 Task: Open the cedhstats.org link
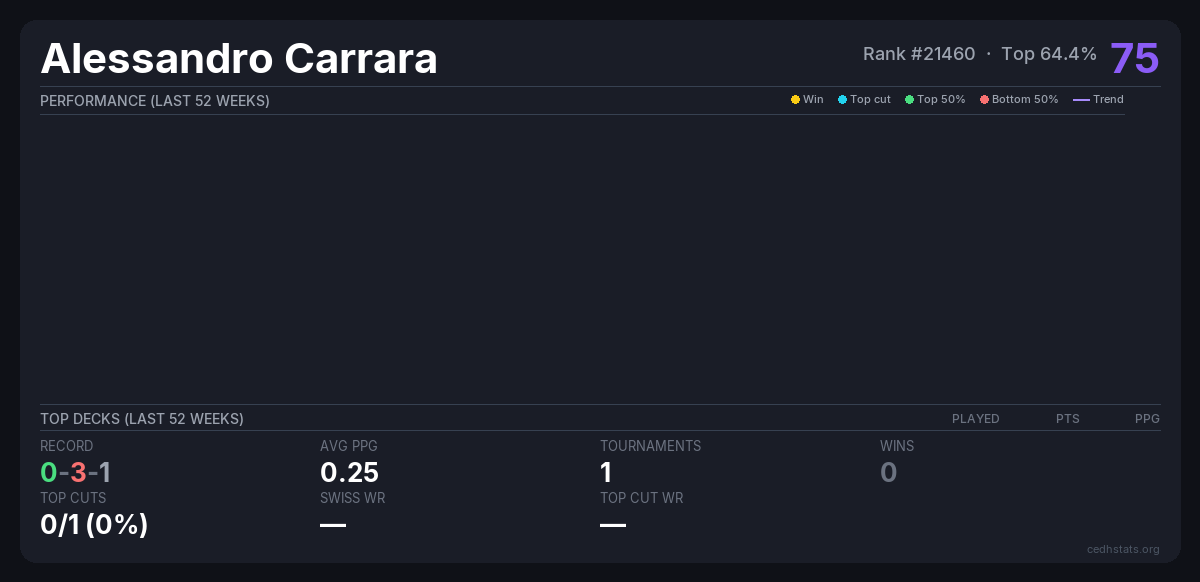(x=1123, y=549)
